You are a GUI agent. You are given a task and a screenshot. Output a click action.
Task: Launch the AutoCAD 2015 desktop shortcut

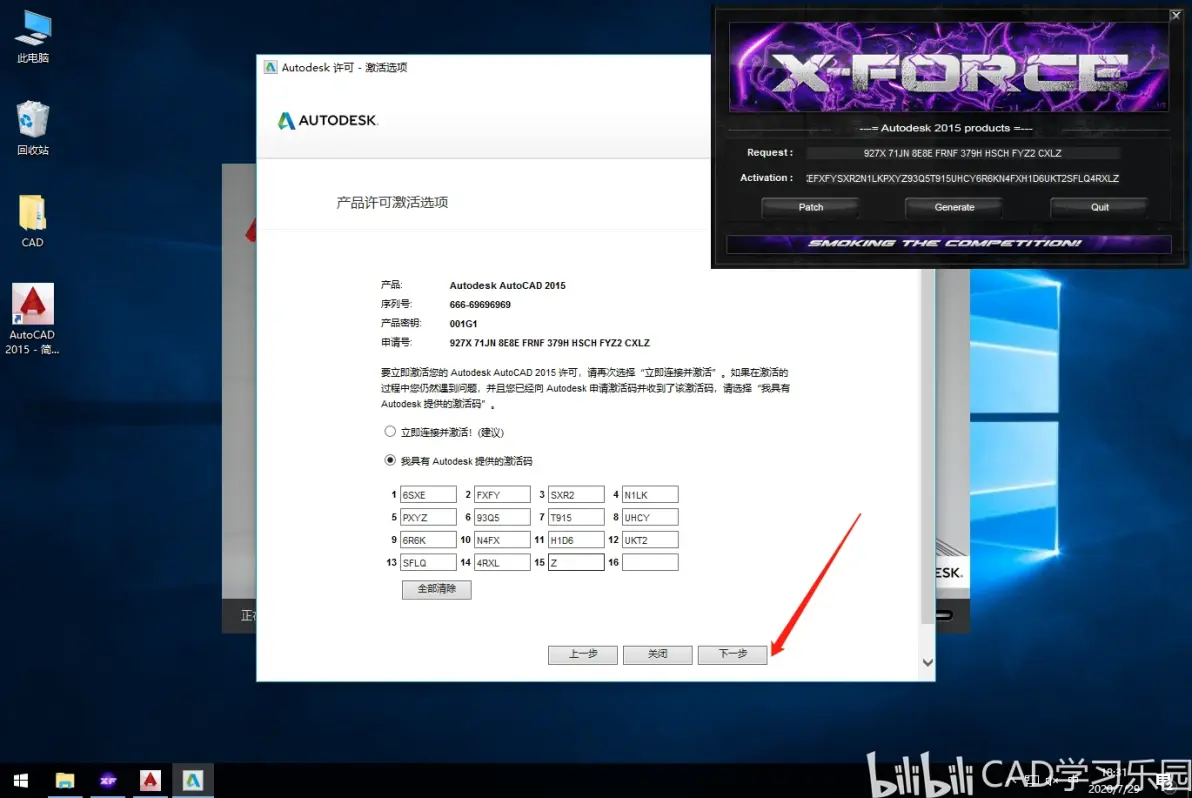tap(32, 319)
